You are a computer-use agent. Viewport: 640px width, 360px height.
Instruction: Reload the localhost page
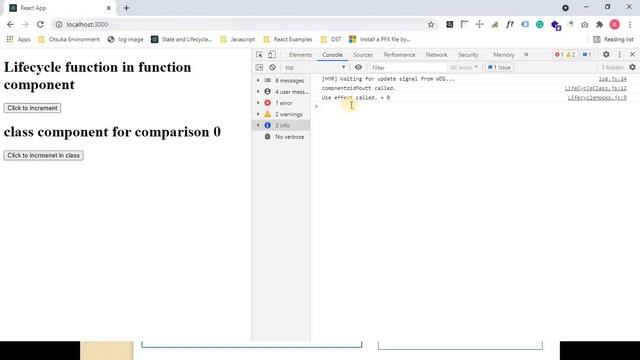point(40,24)
